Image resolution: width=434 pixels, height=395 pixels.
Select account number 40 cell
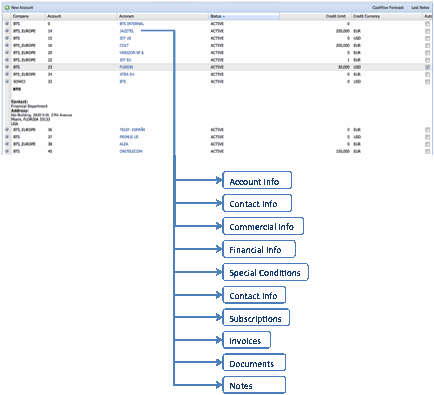(x=50, y=151)
